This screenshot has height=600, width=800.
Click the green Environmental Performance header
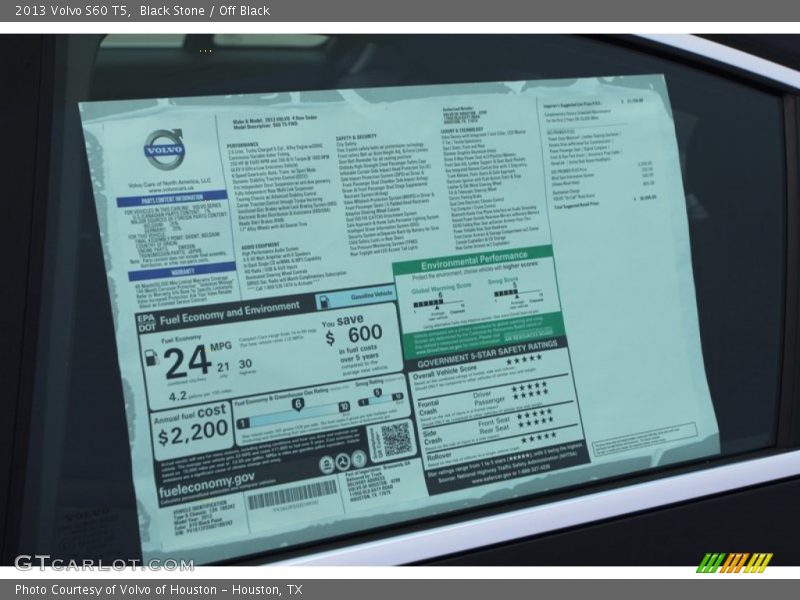point(473,260)
